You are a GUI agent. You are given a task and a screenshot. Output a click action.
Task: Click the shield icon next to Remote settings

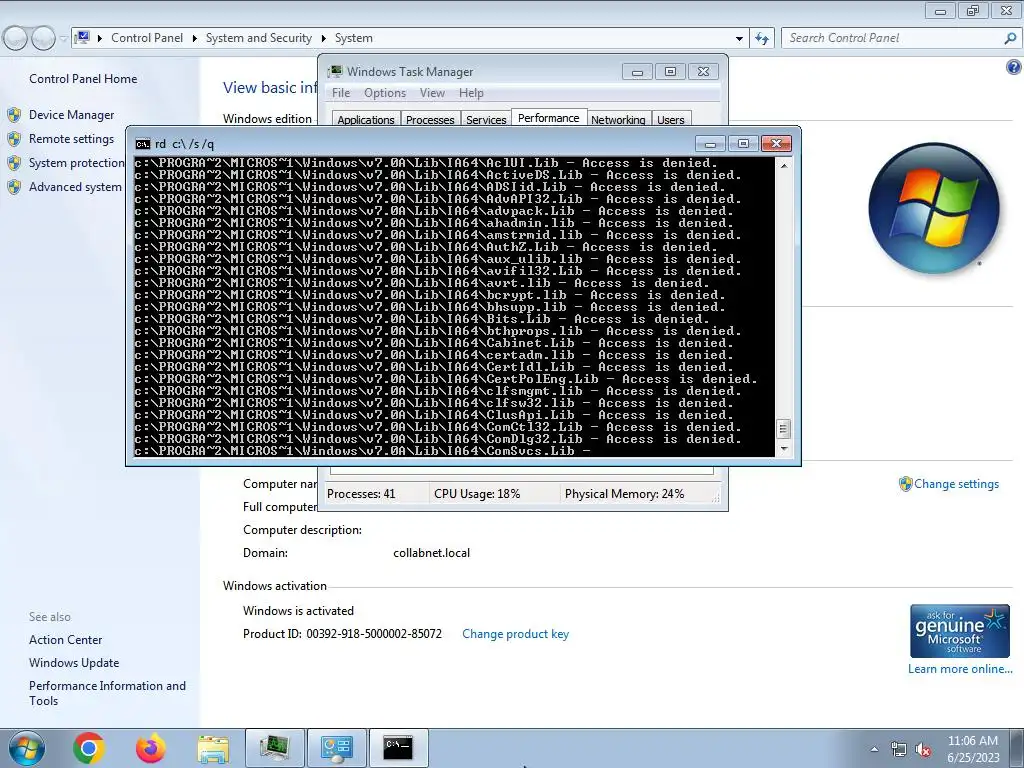[x=14, y=139]
